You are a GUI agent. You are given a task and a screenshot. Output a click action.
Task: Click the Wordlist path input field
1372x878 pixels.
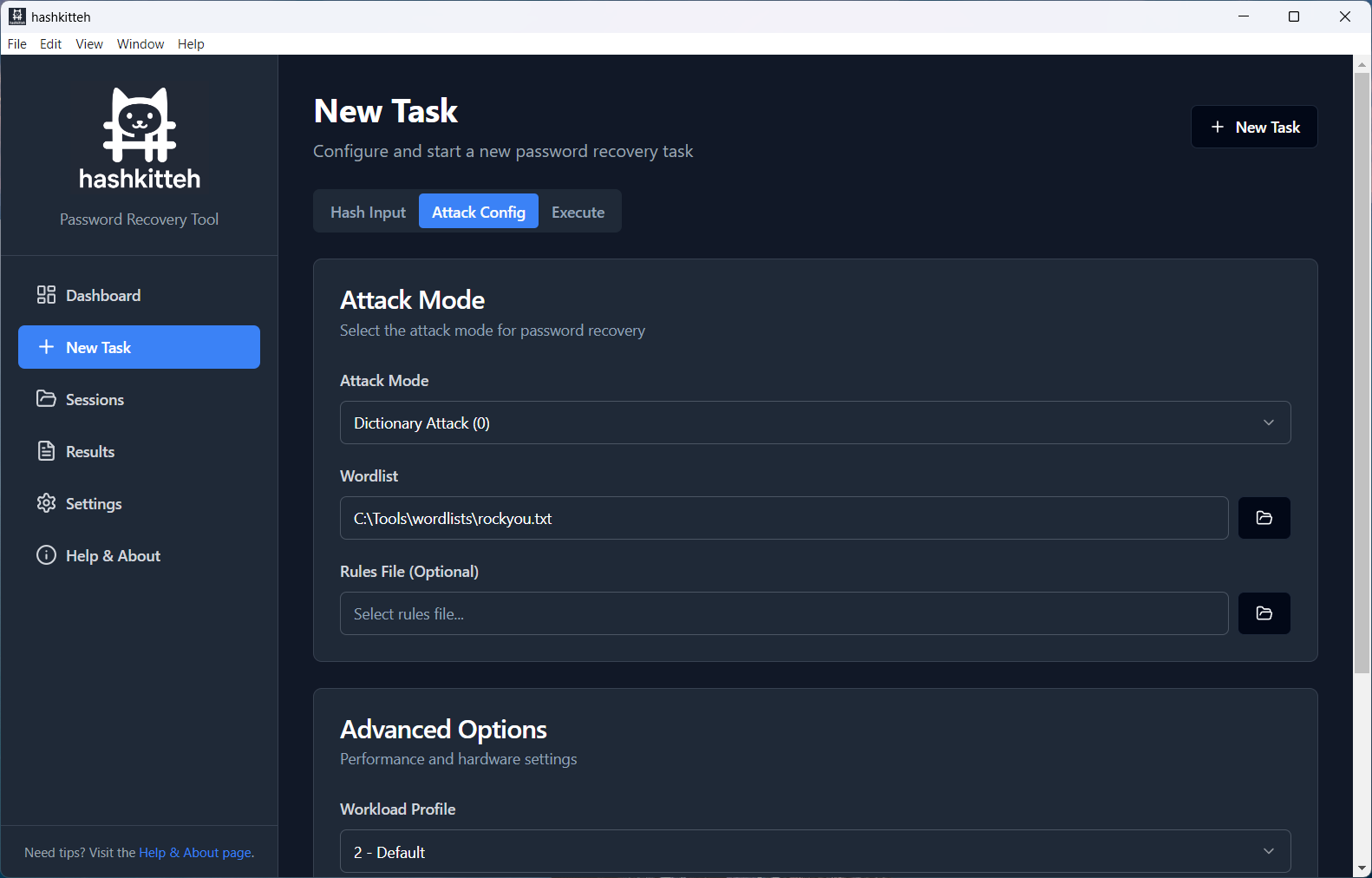(x=784, y=518)
